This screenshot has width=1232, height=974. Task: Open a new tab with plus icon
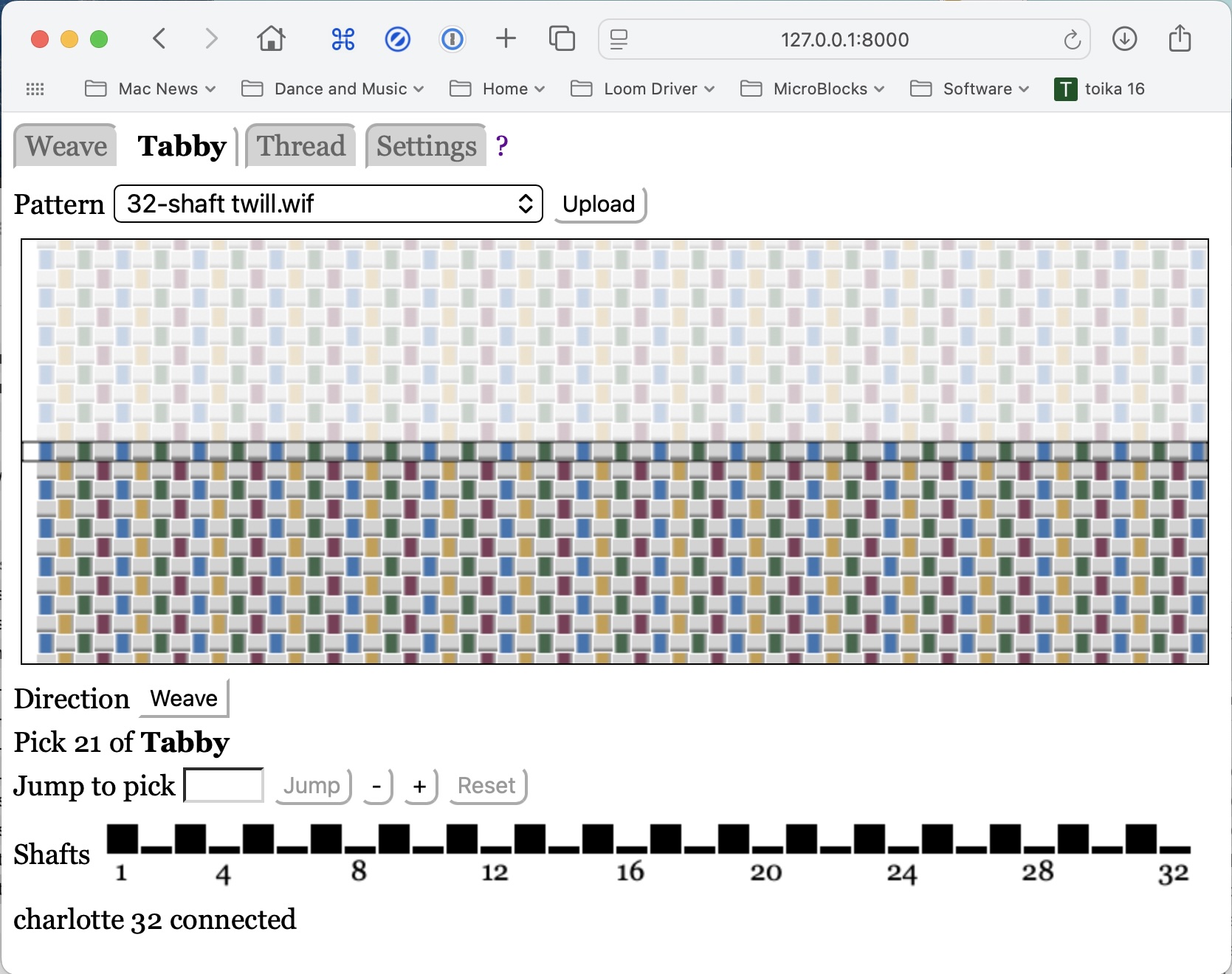point(506,38)
